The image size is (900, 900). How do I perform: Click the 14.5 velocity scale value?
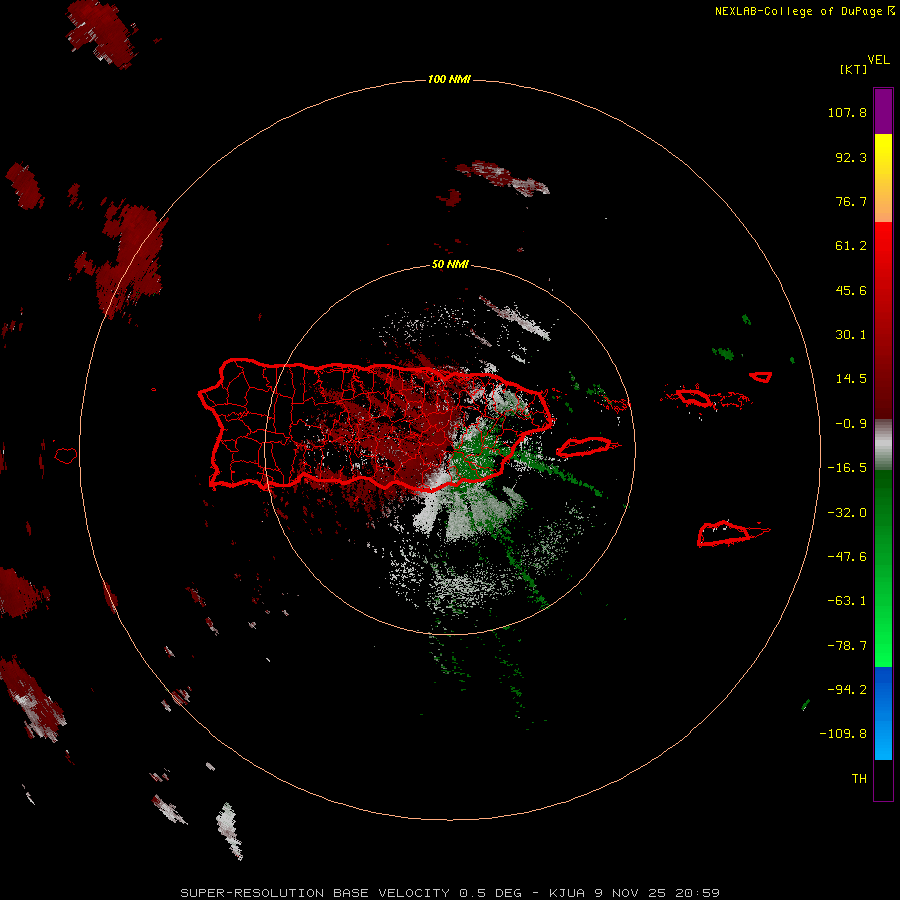[851, 379]
